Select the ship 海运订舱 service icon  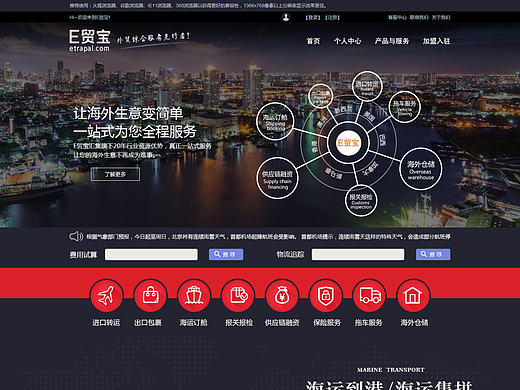[194, 296]
